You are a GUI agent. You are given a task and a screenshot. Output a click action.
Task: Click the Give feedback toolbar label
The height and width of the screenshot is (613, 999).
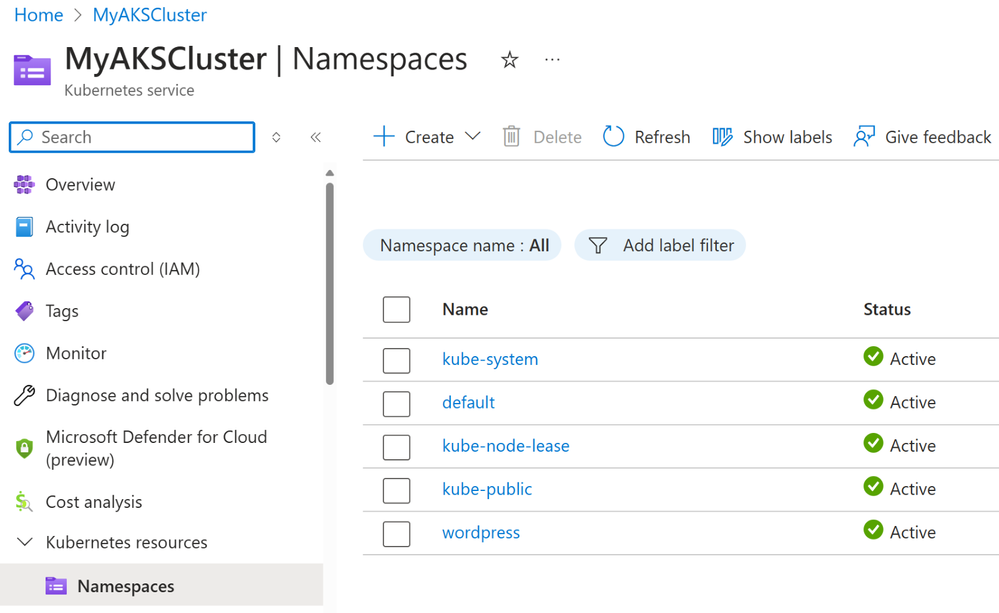click(x=938, y=137)
